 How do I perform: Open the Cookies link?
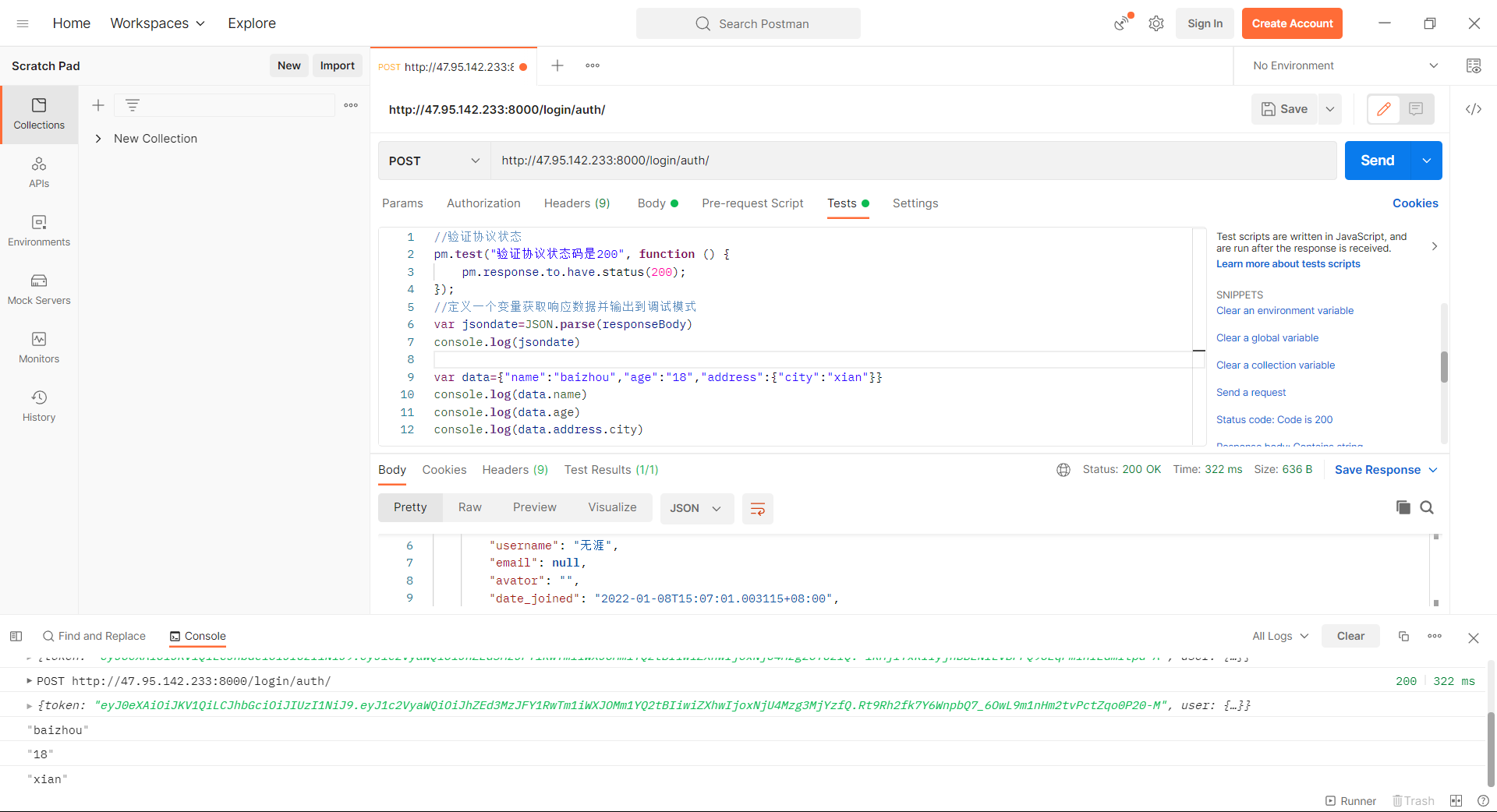[1415, 203]
